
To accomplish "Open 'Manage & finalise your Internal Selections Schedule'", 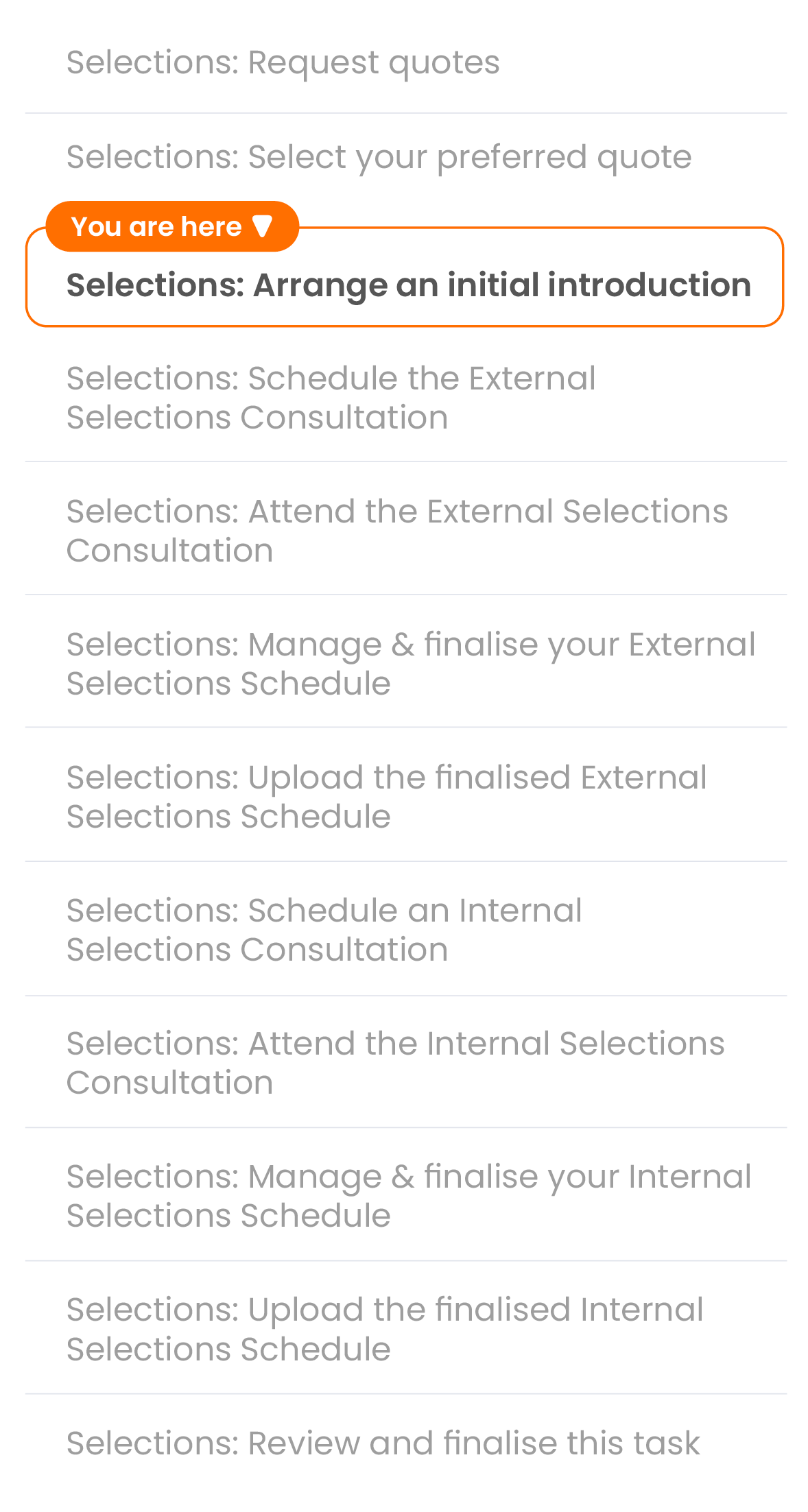I will coord(408,1196).
